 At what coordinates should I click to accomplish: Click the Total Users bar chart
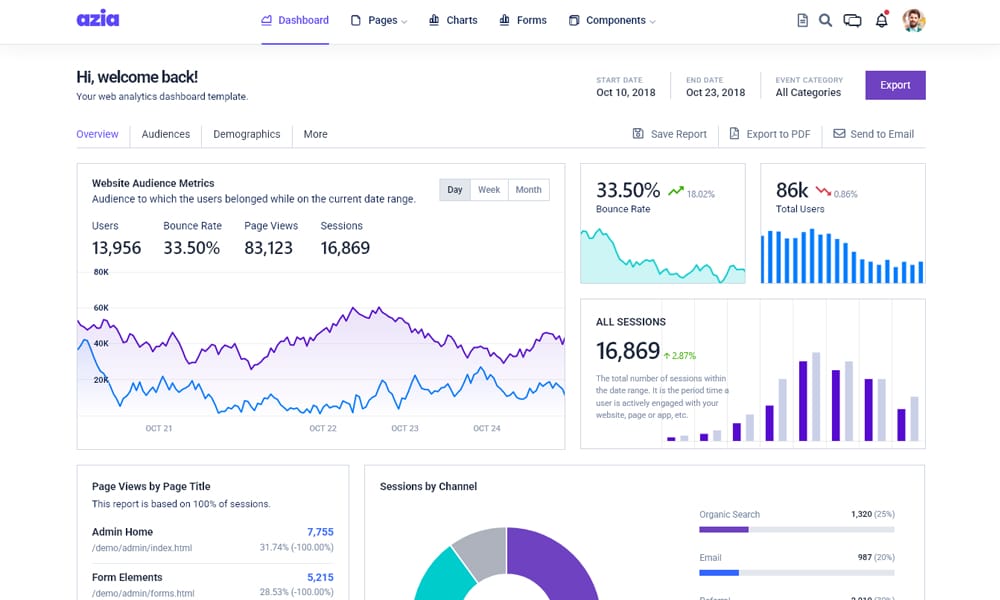842,255
